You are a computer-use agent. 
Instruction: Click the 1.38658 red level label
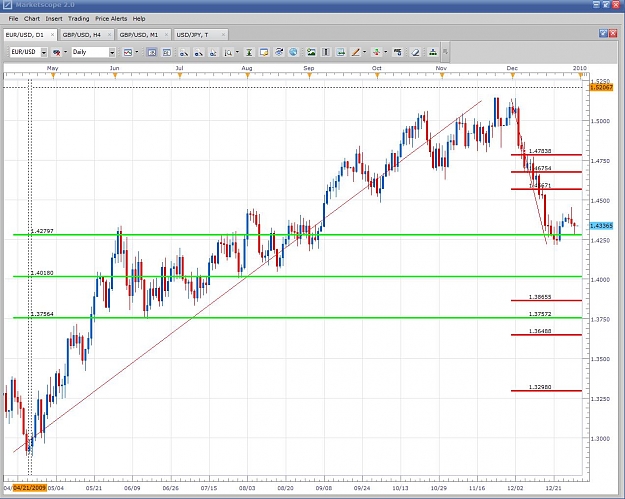point(540,297)
